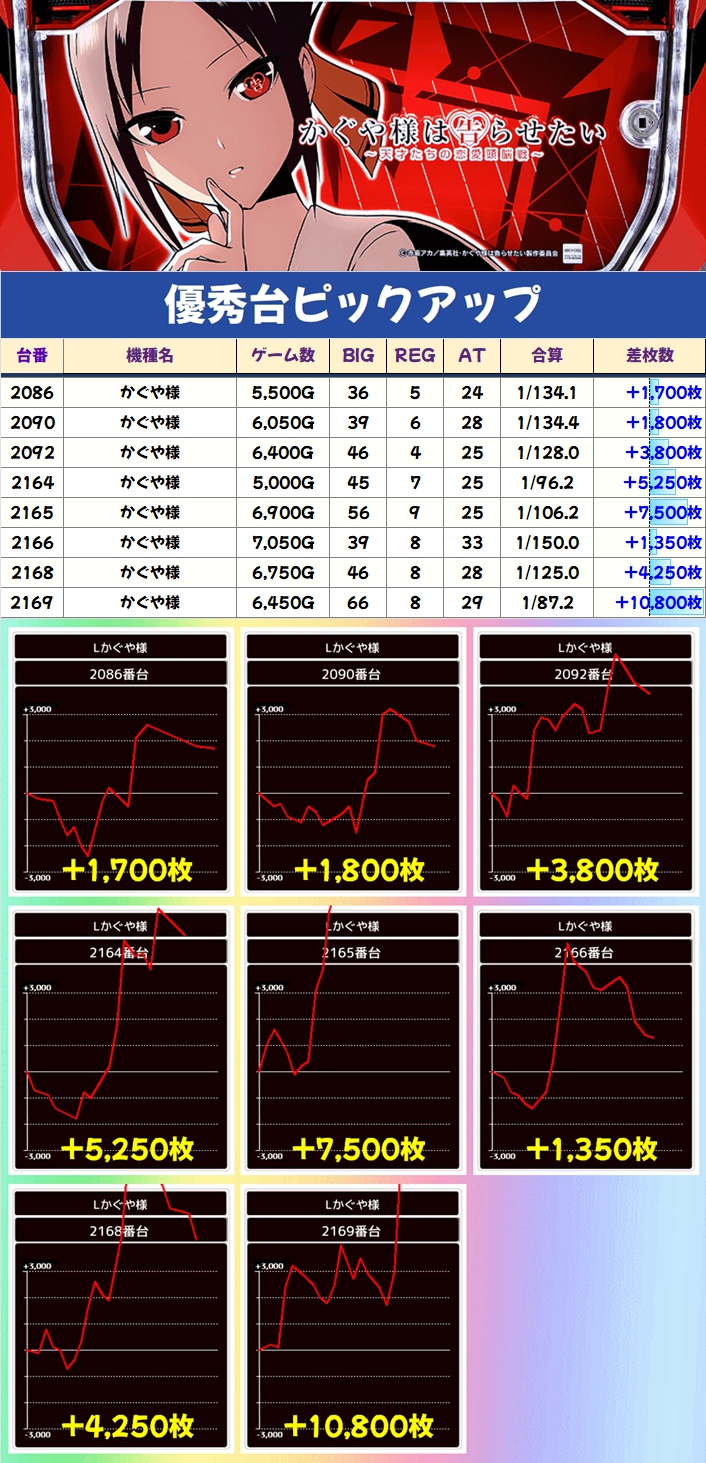
Task: Select the 2165番台 graph with +7,500枚
Action: pyautogui.click(x=352, y=1041)
